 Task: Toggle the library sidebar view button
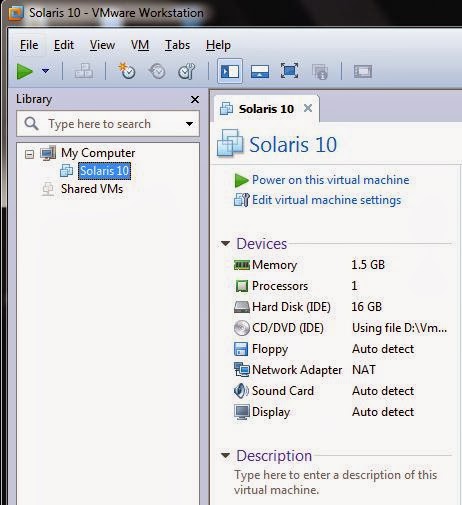(x=230, y=71)
